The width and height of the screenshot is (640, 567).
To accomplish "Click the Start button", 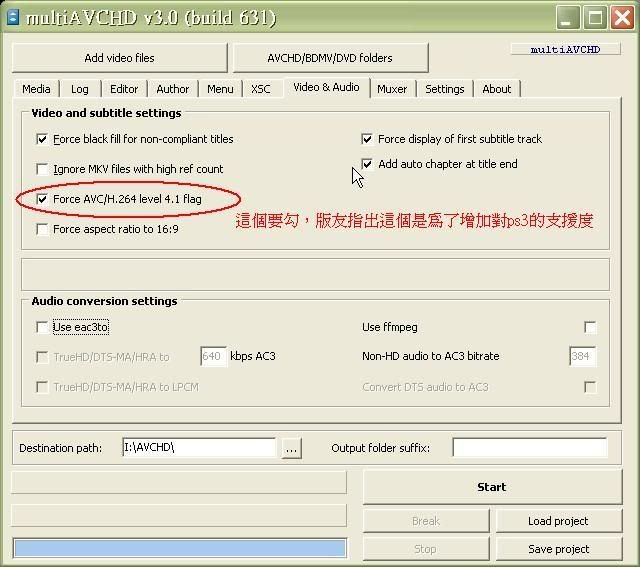I will point(492,487).
